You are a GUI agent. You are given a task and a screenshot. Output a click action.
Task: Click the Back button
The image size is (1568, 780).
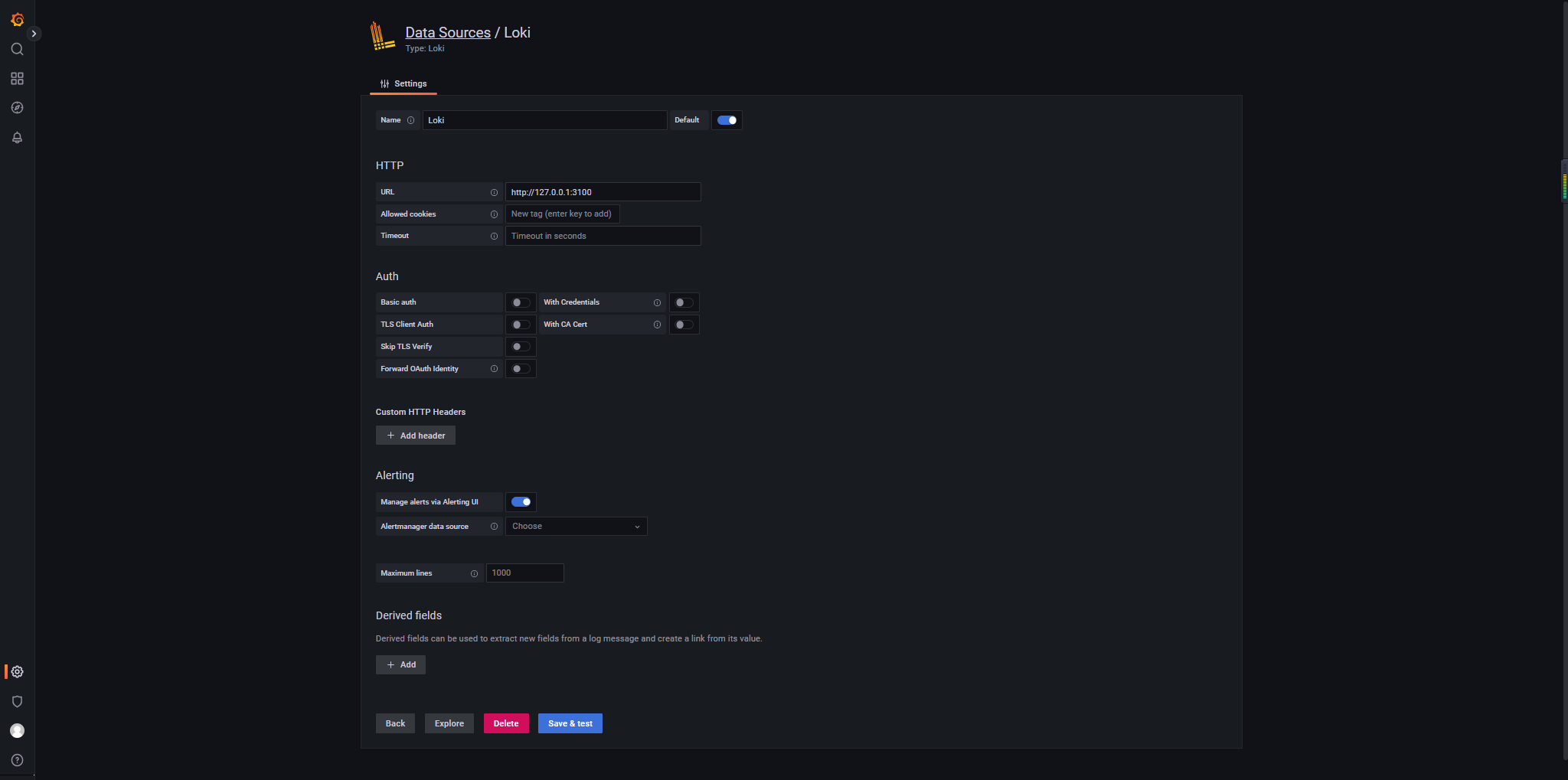click(395, 723)
